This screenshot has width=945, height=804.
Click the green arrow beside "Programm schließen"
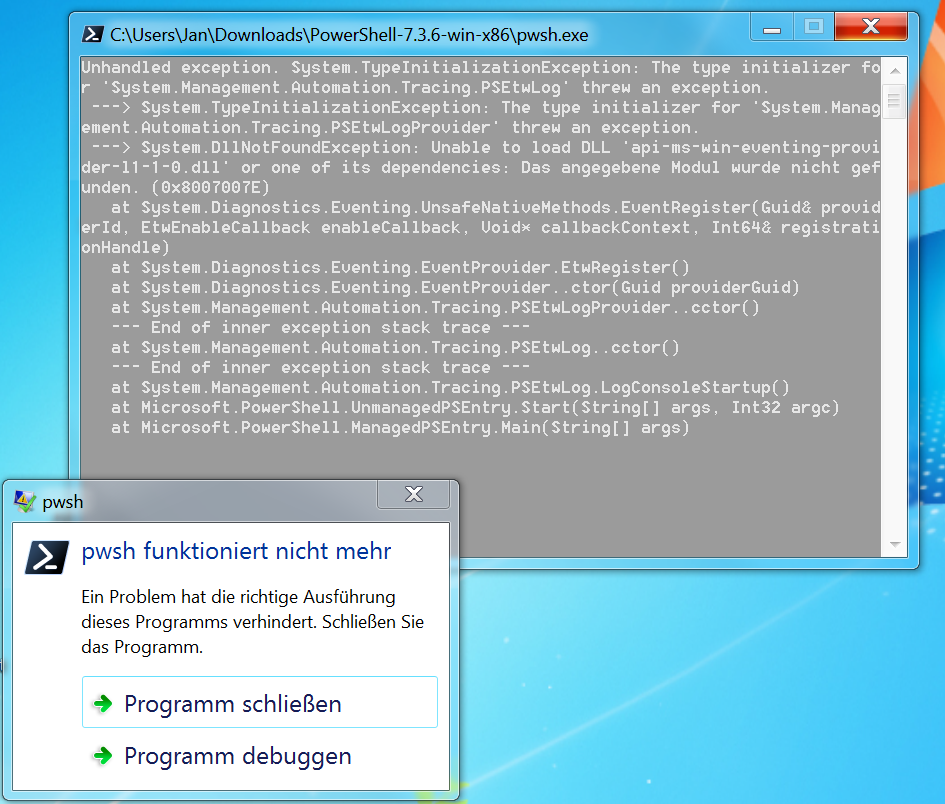coord(100,702)
